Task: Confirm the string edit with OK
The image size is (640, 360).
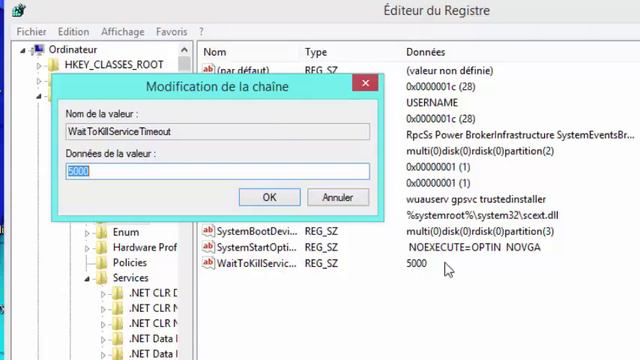Action: tap(269, 197)
